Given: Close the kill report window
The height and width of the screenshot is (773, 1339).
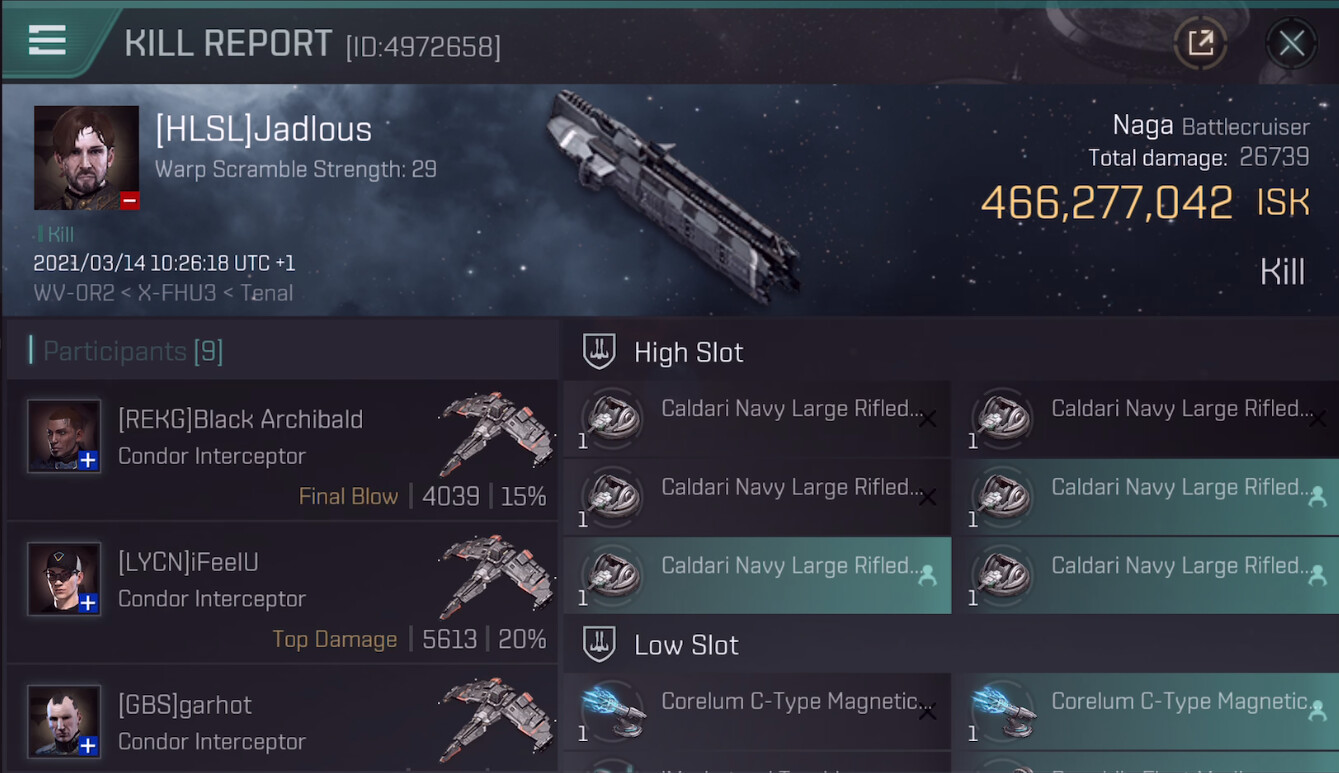Looking at the screenshot, I should click(x=1291, y=43).
